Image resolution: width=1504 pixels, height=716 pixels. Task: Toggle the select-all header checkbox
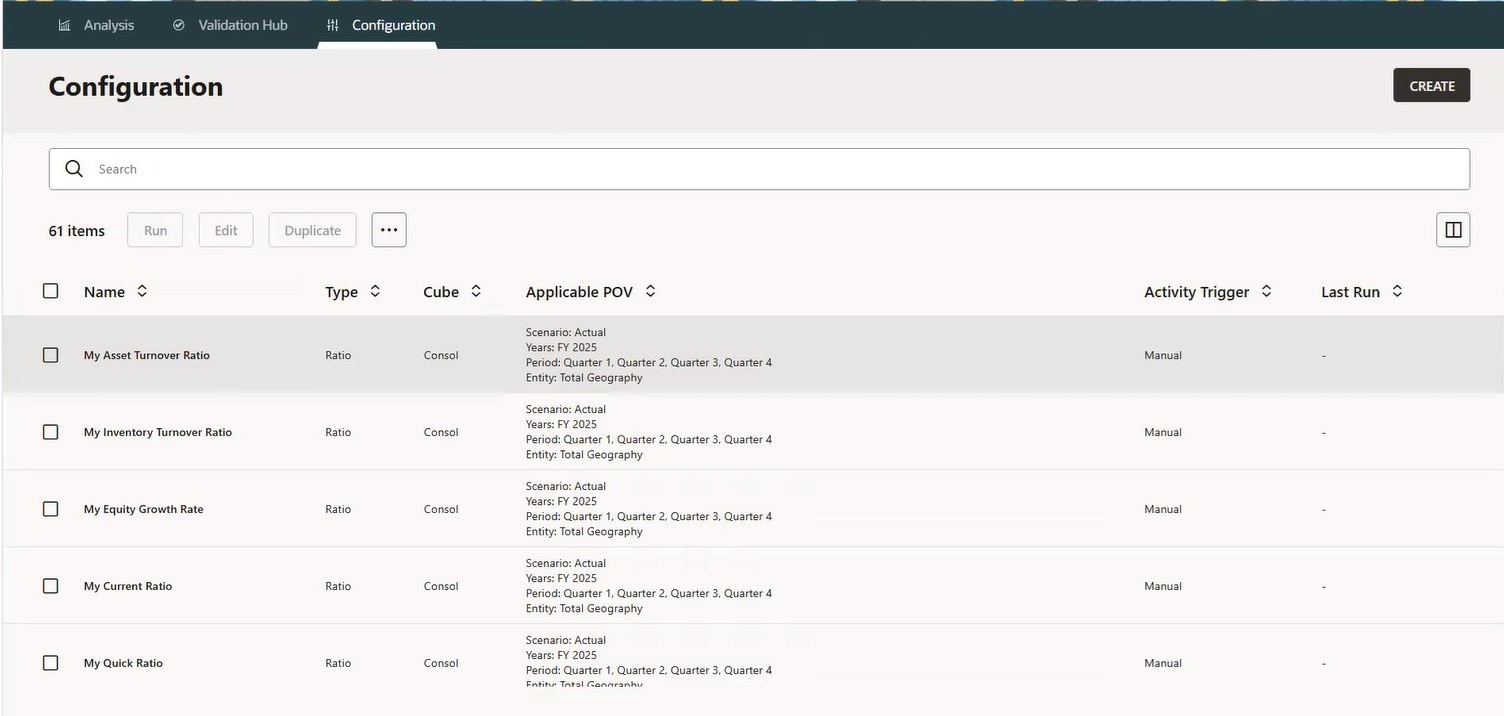coord(51,291)
